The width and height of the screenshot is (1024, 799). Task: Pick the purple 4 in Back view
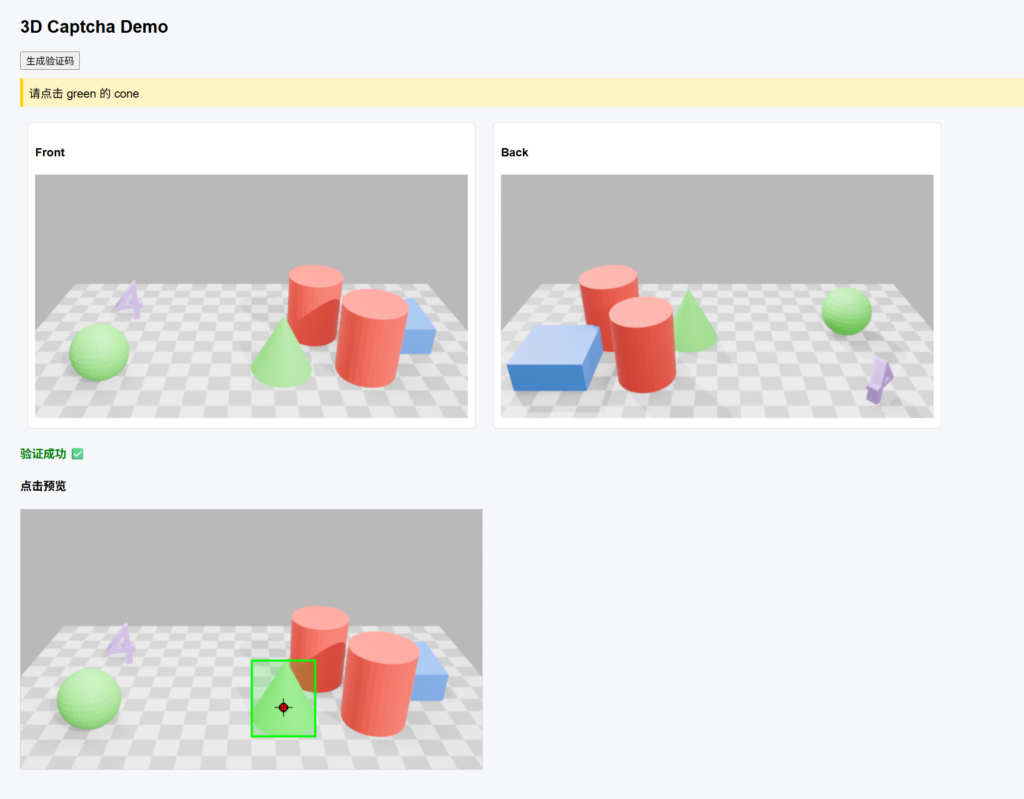[x=878, y=381]
